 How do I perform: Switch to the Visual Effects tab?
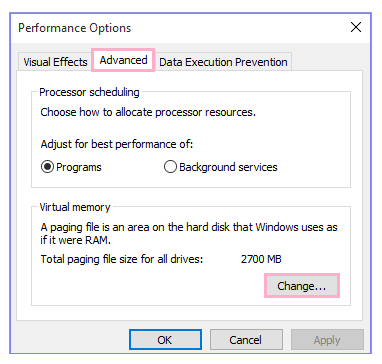(x=55, y=62)
